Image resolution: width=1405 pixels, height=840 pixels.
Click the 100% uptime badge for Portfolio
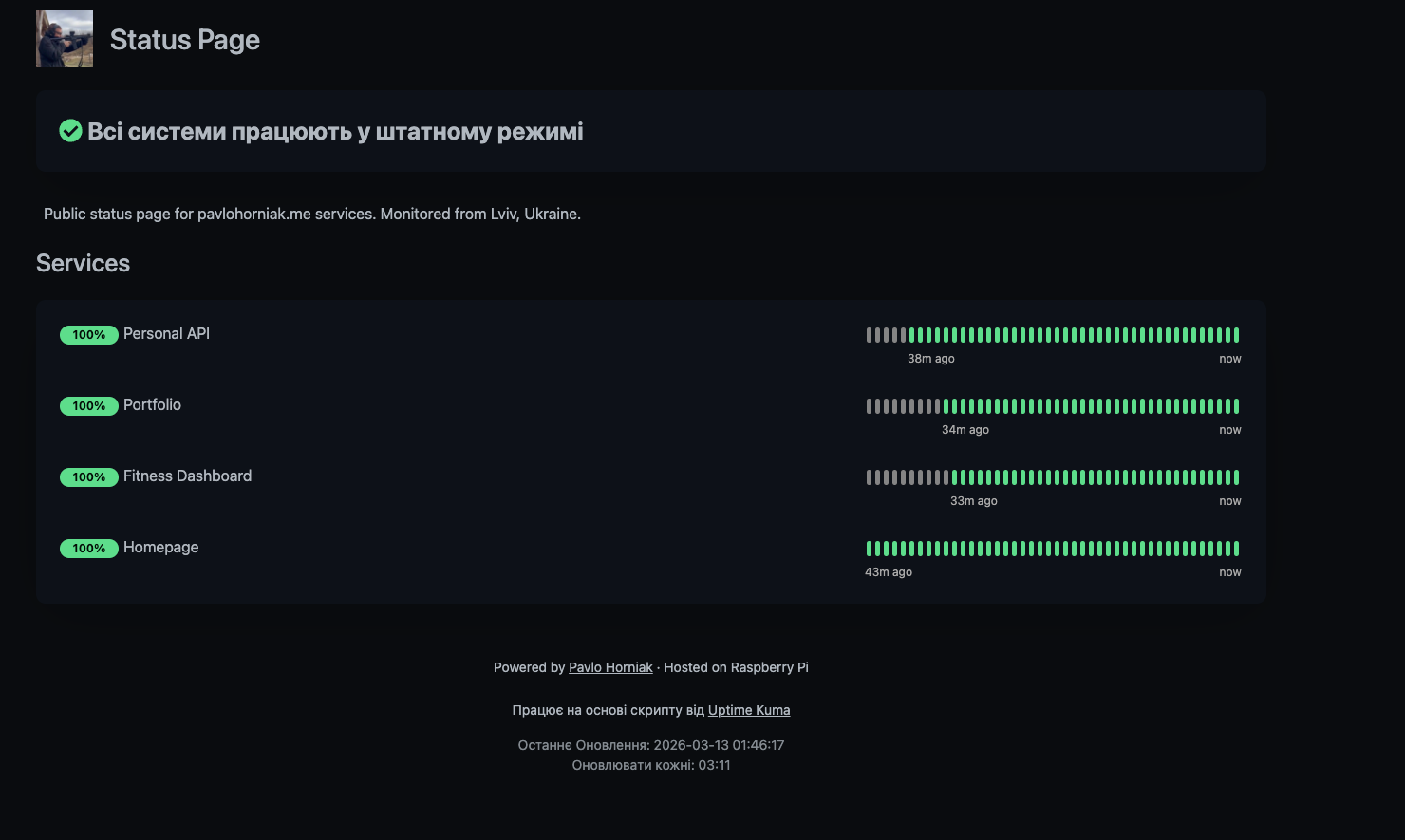(x=88, y=405)
